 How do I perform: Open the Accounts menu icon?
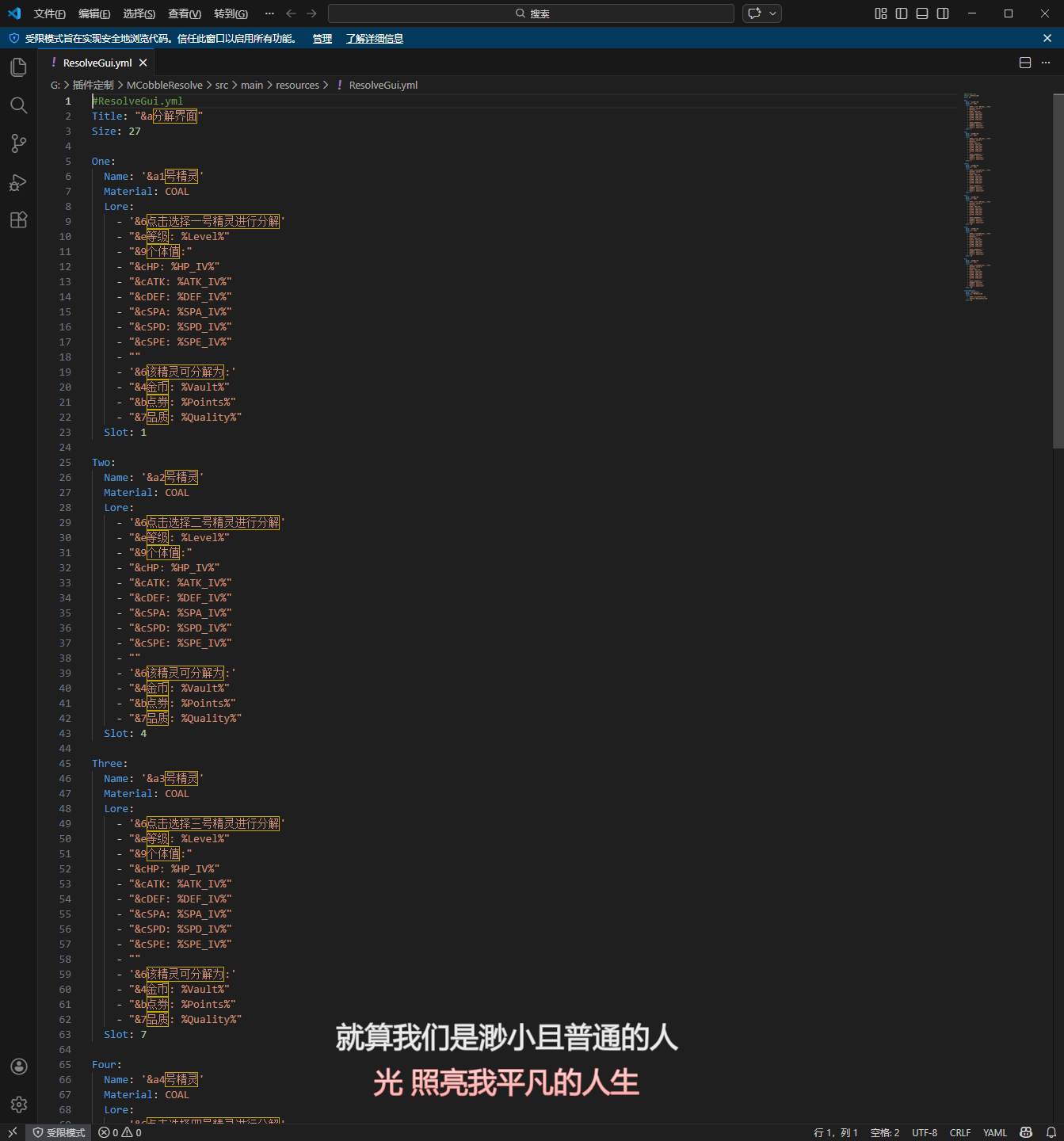click(19, 1067)
